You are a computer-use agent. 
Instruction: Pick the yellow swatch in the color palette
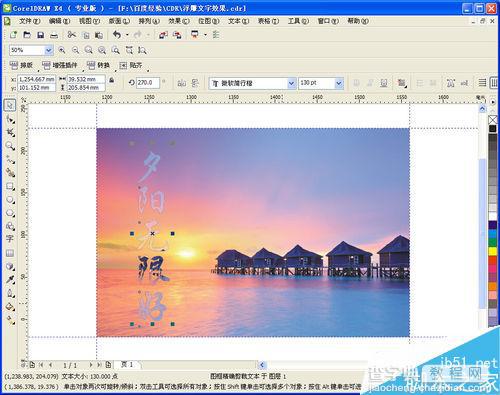coord(493,251)
